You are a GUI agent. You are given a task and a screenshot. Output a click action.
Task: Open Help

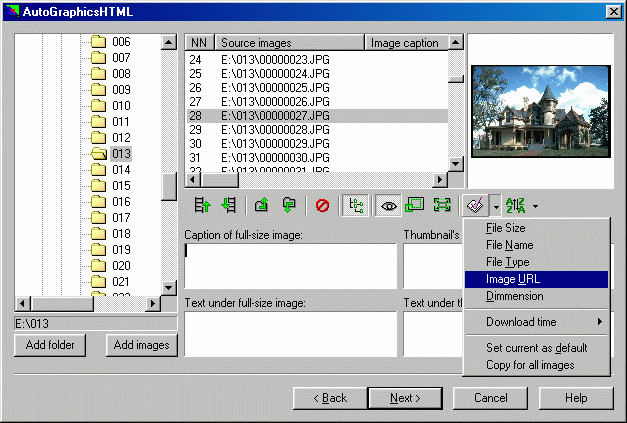(x=576, y=398)
